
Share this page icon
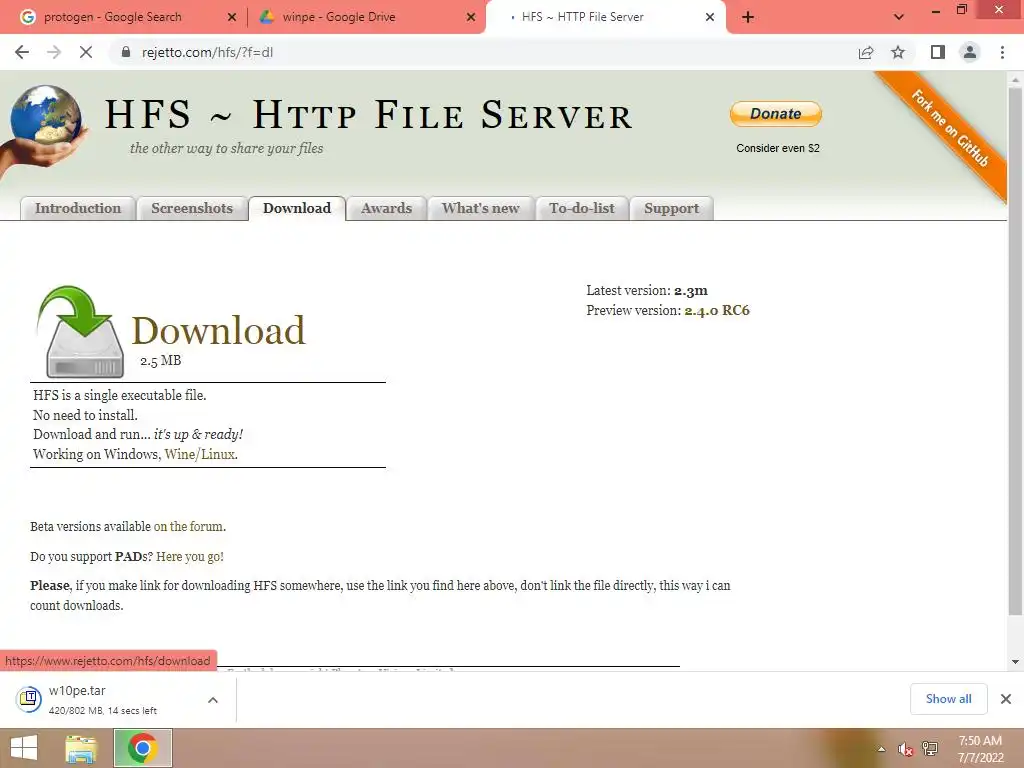[866, 52]
